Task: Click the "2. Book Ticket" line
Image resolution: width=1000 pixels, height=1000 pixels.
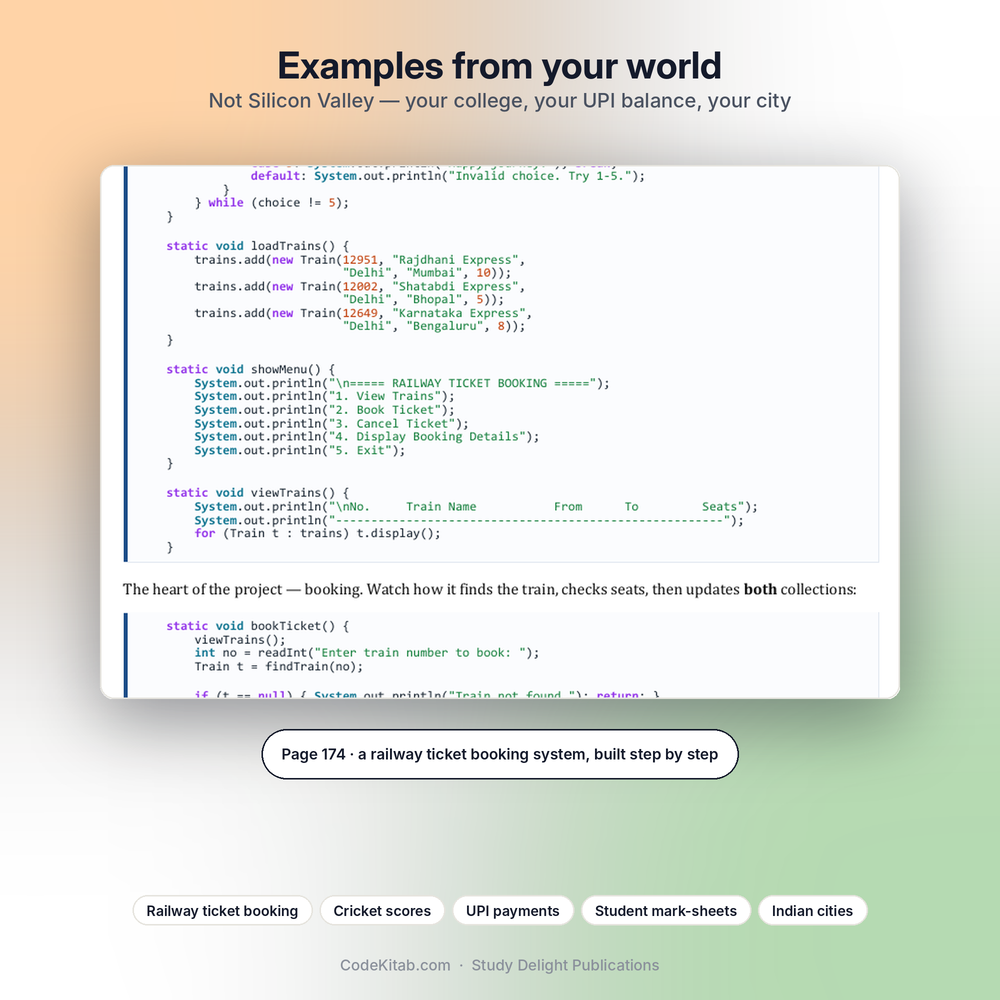Action: click(x=325, y=410)
